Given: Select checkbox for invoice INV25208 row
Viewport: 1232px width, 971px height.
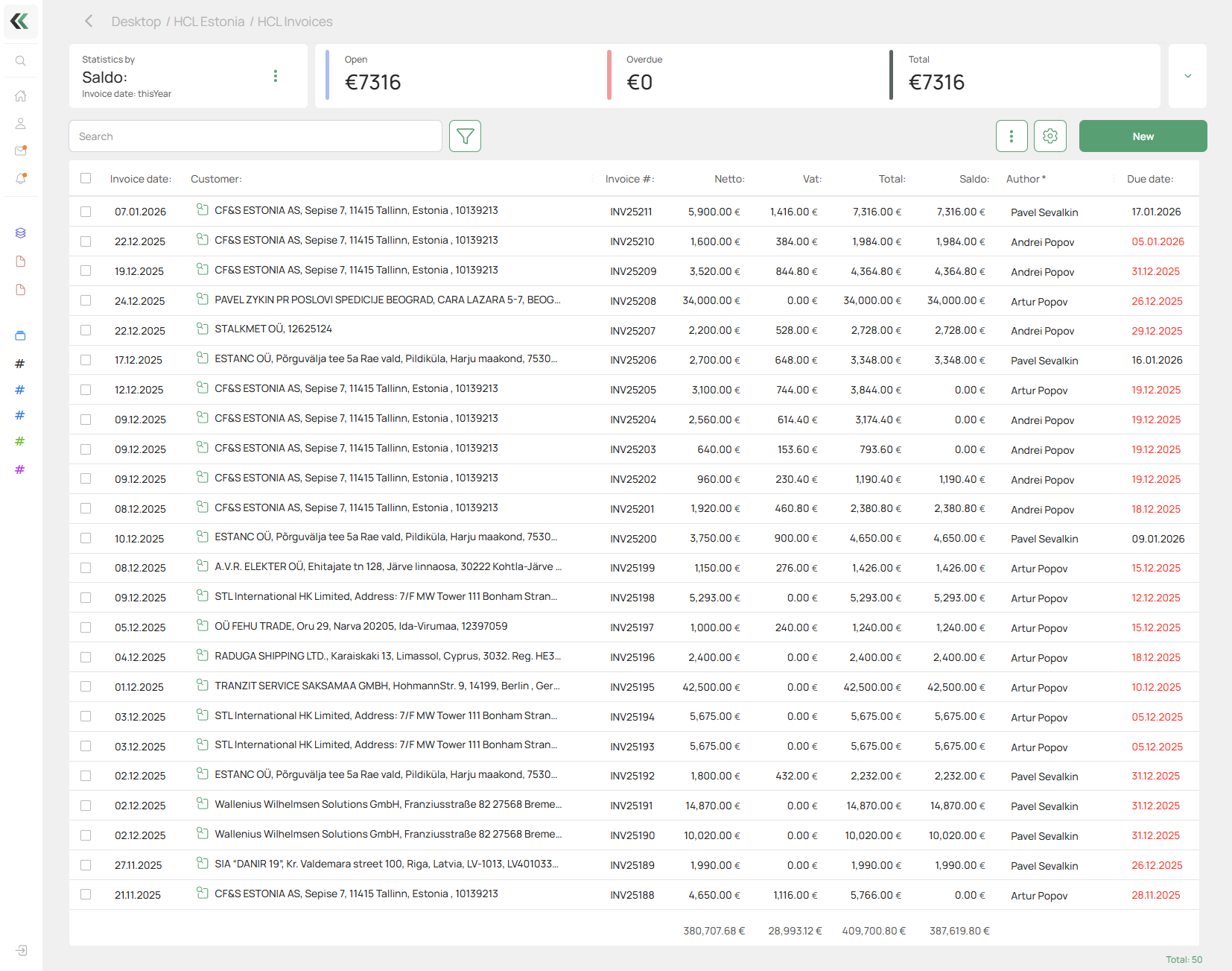Looking at the screenshot, I should pyautogui.click(x=86, y=301).
